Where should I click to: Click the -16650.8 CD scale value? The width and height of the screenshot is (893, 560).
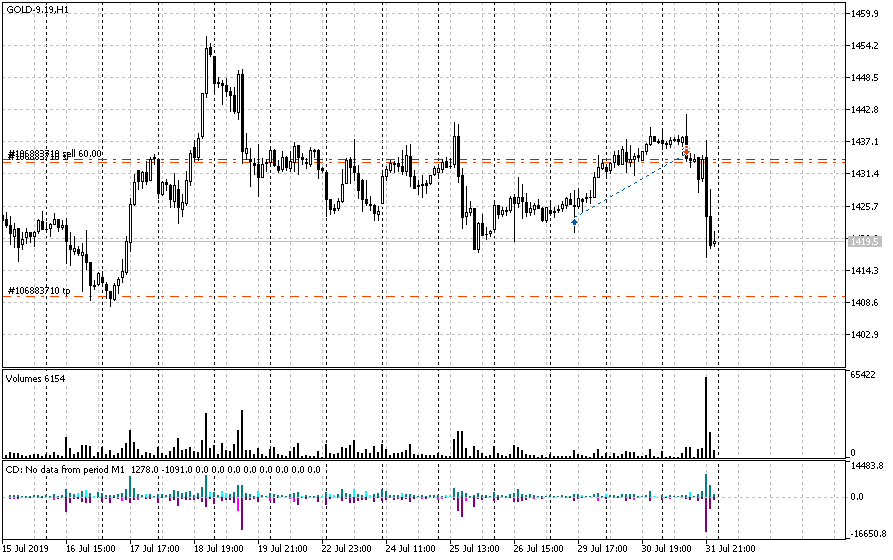[x=866, y=534]
